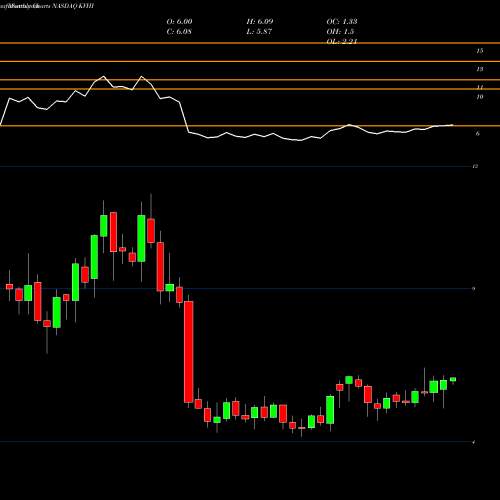Click the OC: 1.33 reading

(x=342, y=22)
